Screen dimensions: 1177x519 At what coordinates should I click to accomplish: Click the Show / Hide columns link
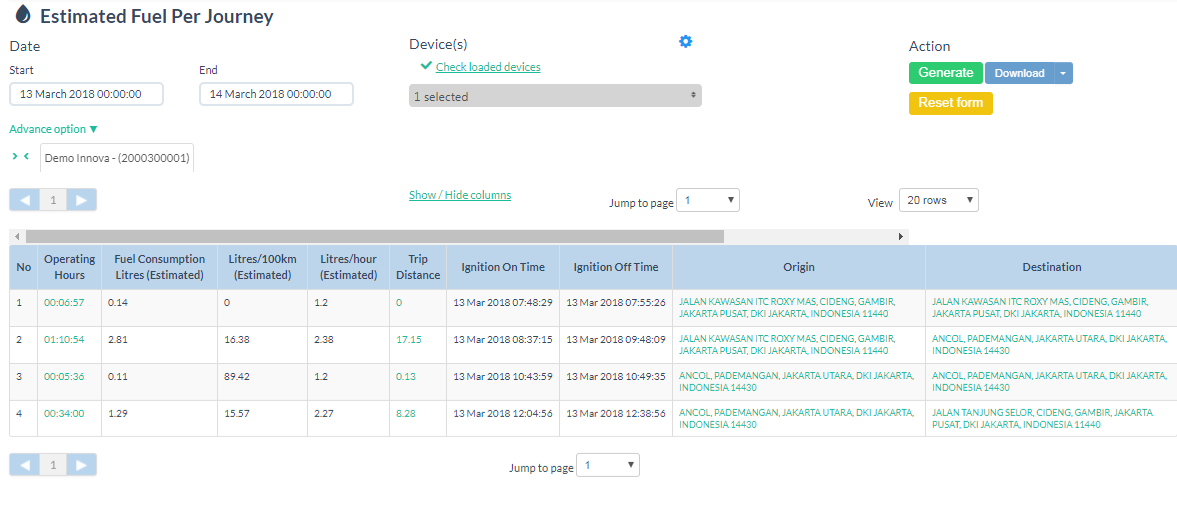click(x=460, y=195)
